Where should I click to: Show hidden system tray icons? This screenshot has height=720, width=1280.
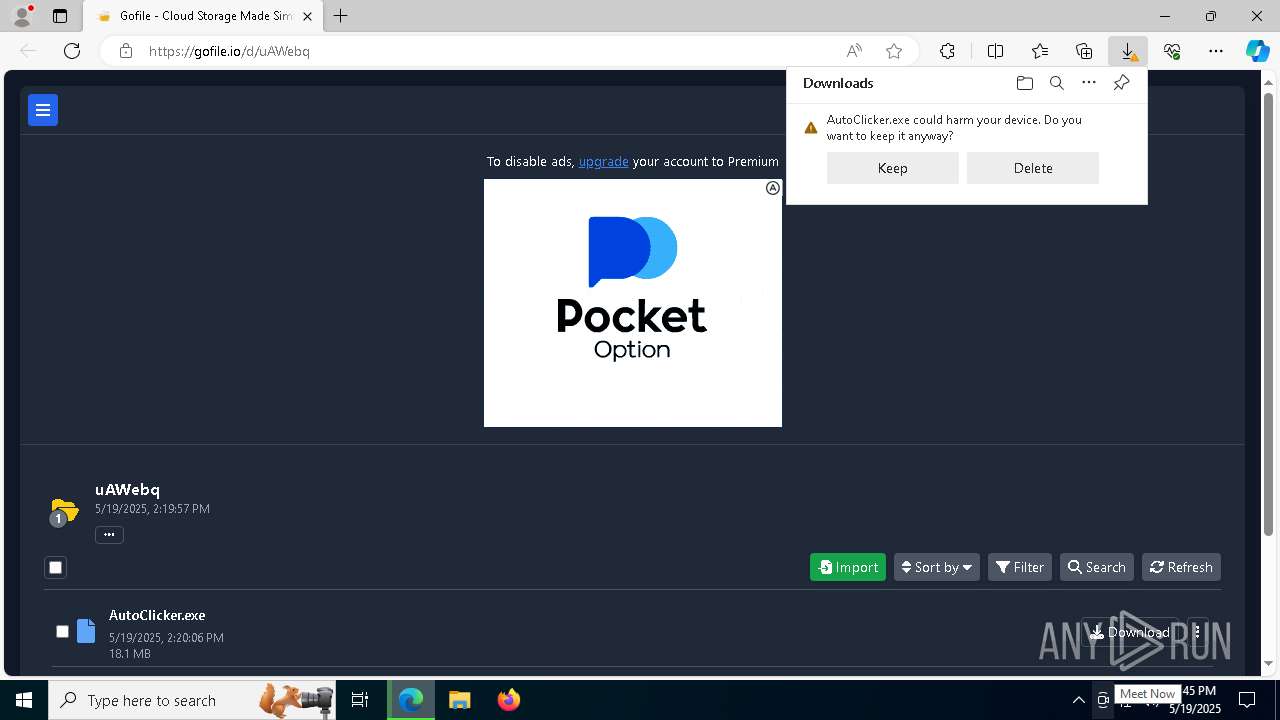pos(1078,700)
